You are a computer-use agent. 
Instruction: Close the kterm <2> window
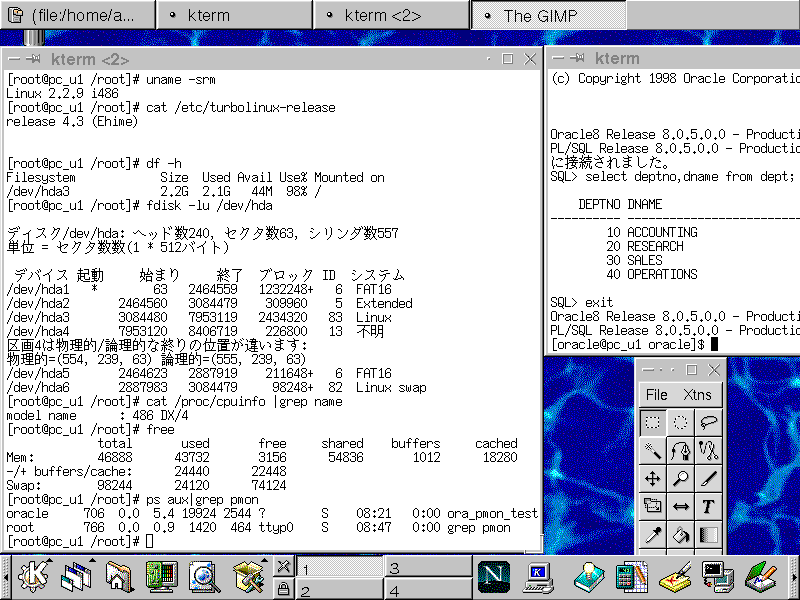tap(530, 59)
